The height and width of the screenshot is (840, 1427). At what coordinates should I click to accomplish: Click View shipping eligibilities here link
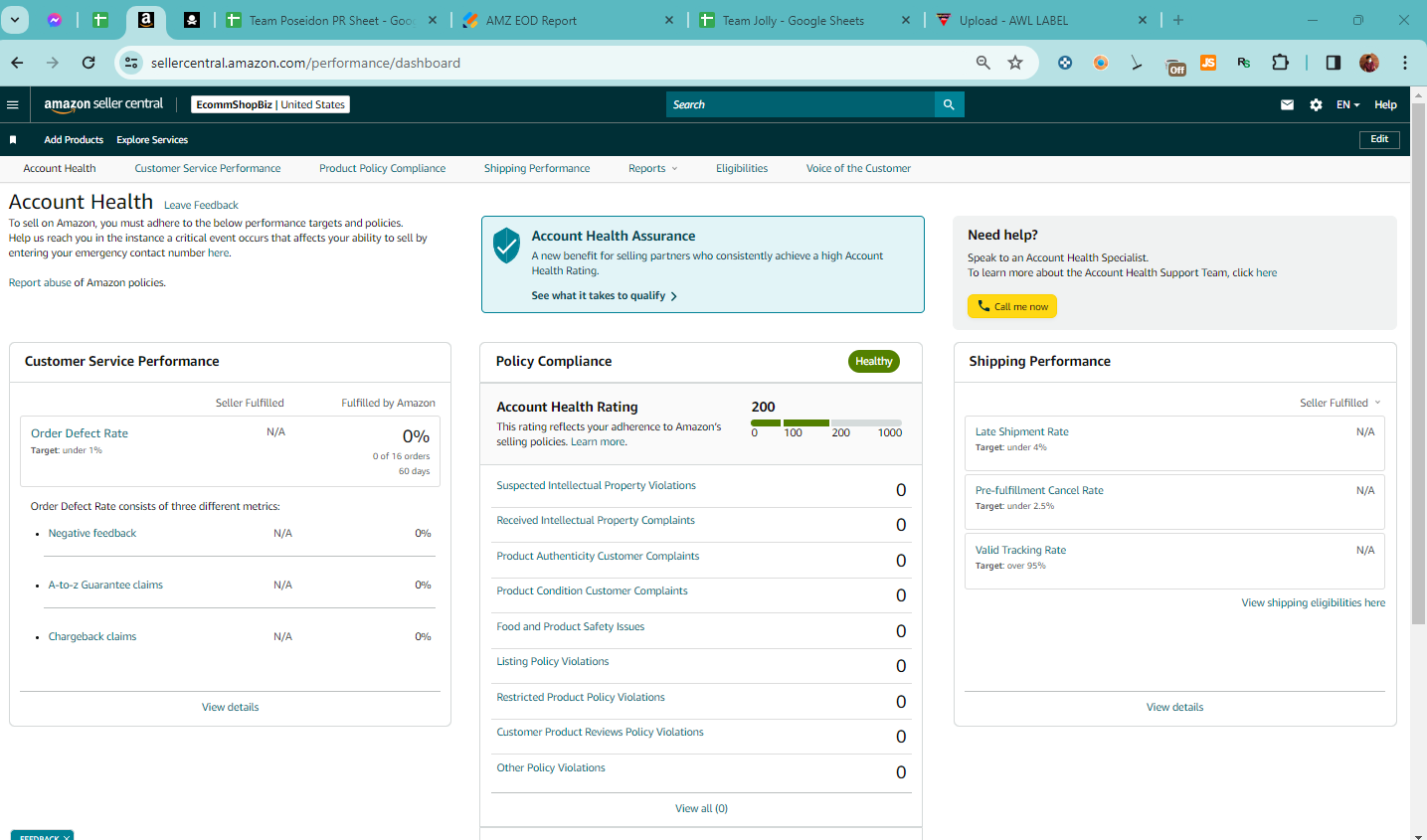(x=1313, y=603)
